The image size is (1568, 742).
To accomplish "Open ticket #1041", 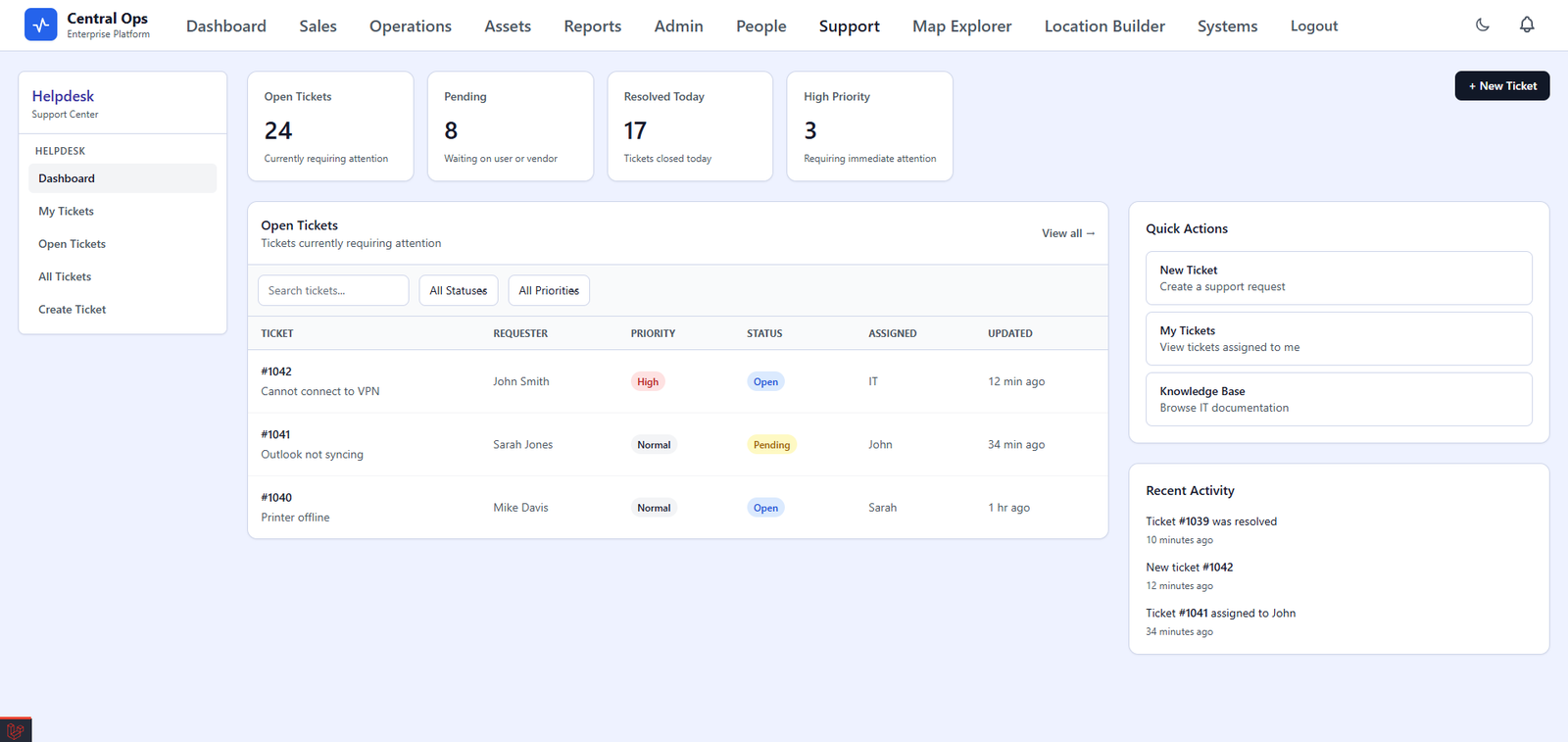I will tap(275, 434).
